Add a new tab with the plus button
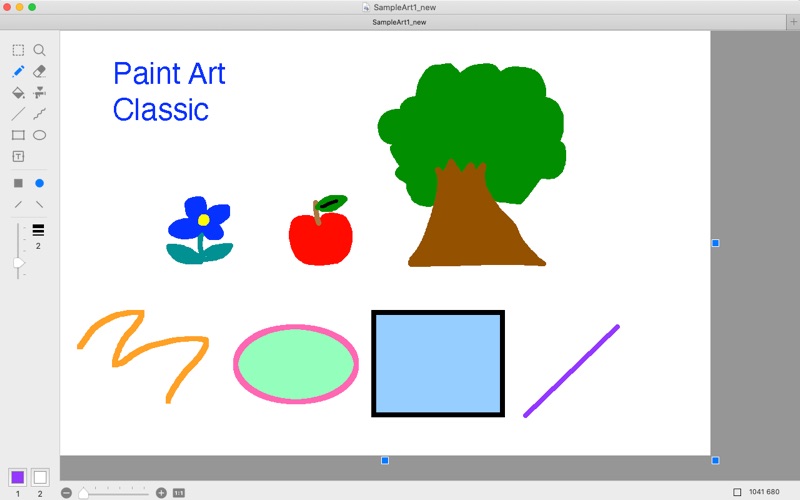 coord(793,22)
